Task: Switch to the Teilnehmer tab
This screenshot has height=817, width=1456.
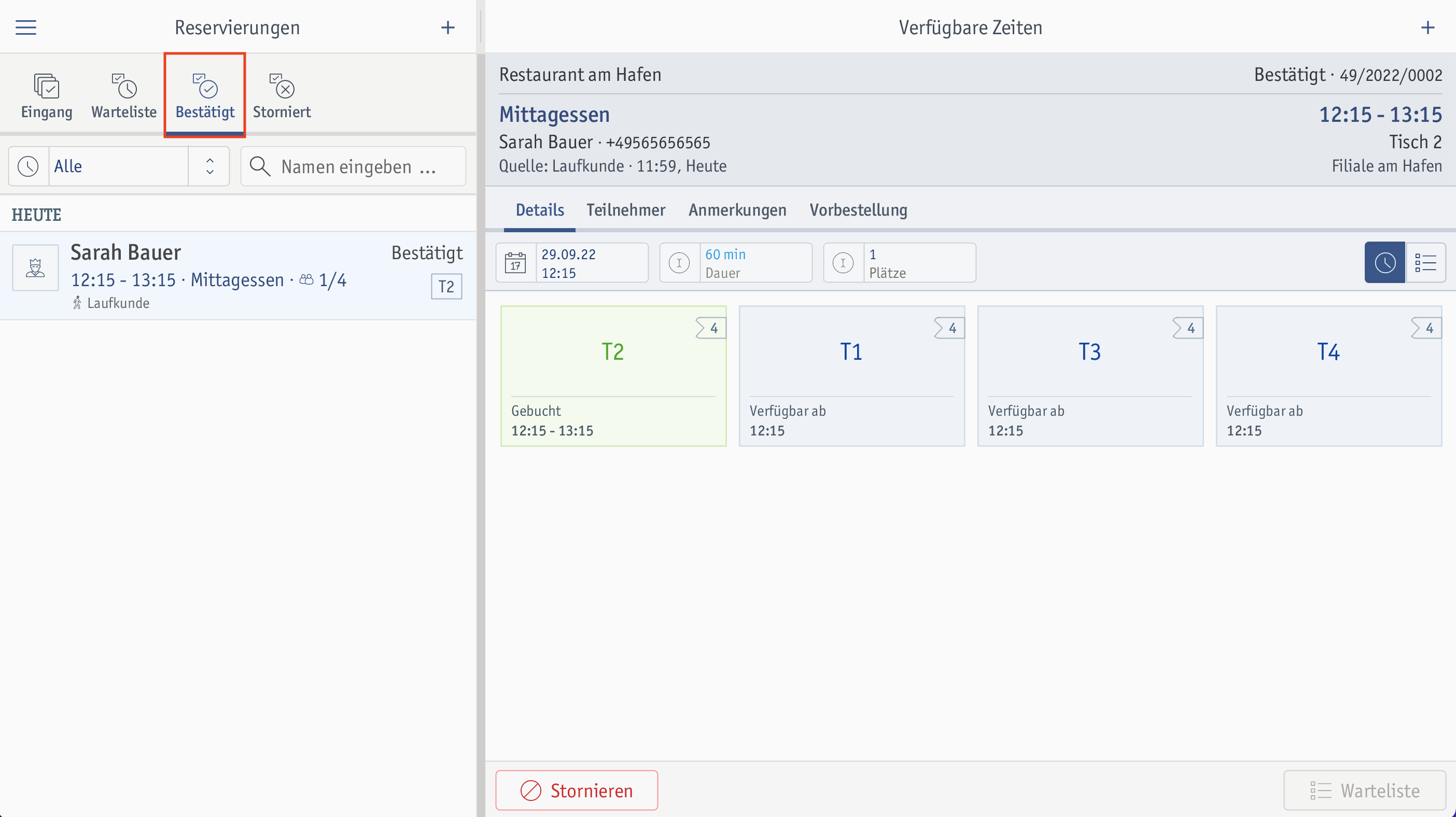Action: (626, 209)
